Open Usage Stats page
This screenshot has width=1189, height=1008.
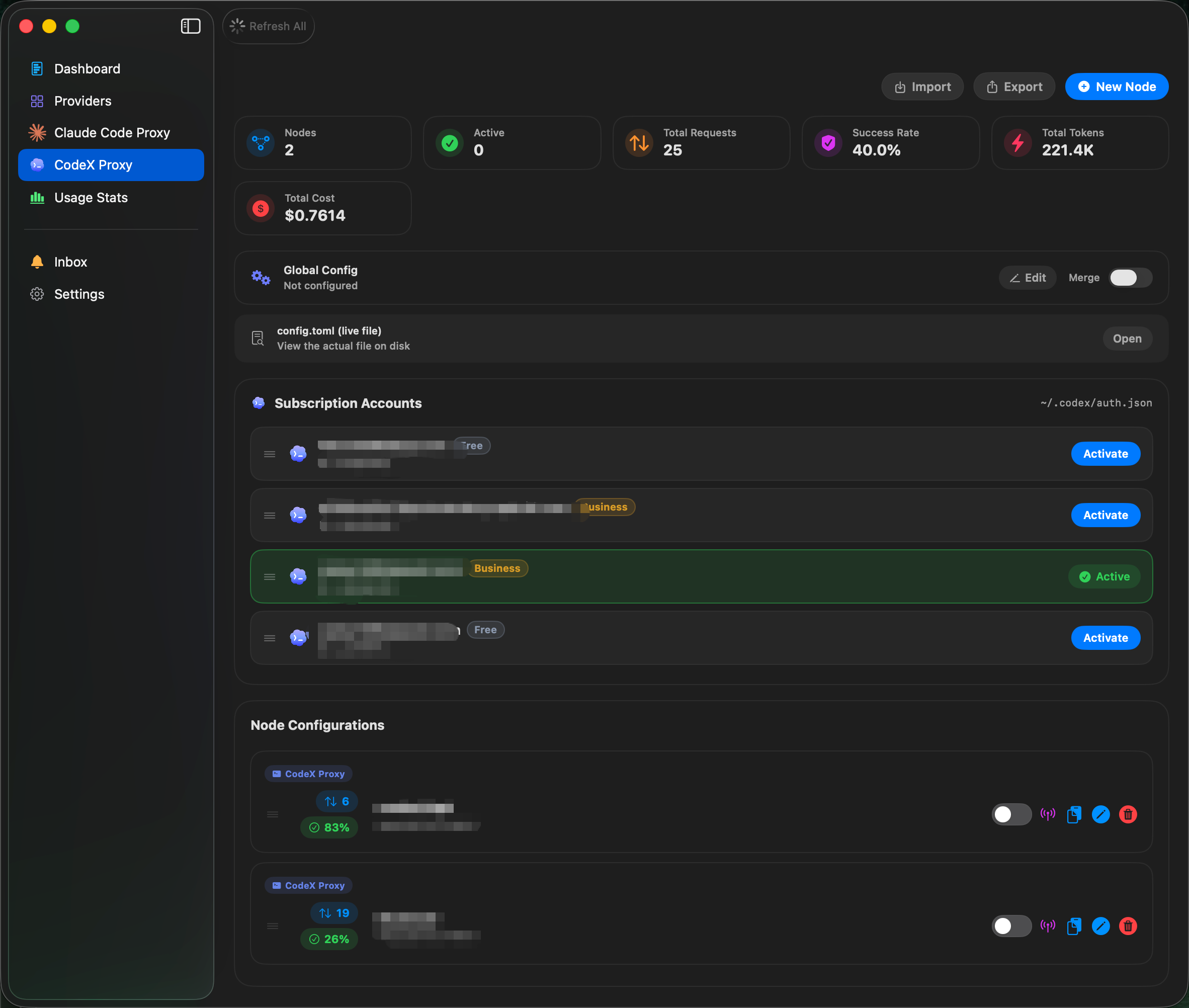pyautogui.click(x=111, y=198)
